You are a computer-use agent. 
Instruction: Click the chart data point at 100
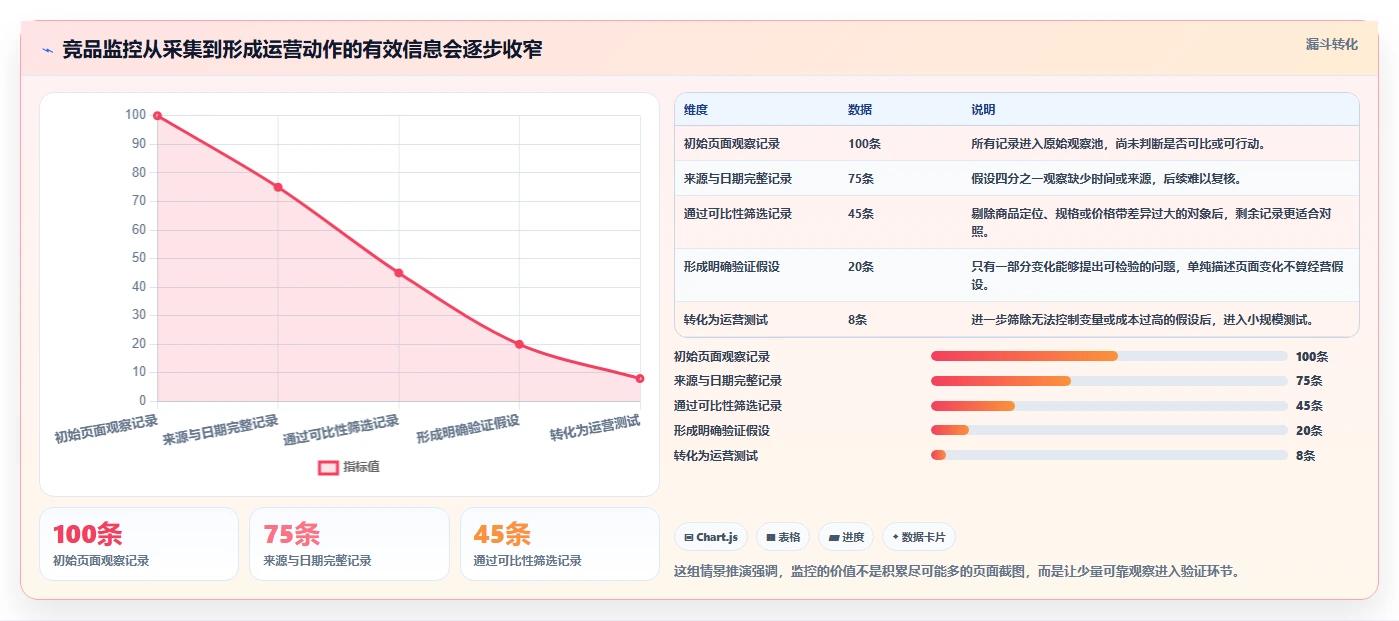[157, 116]
